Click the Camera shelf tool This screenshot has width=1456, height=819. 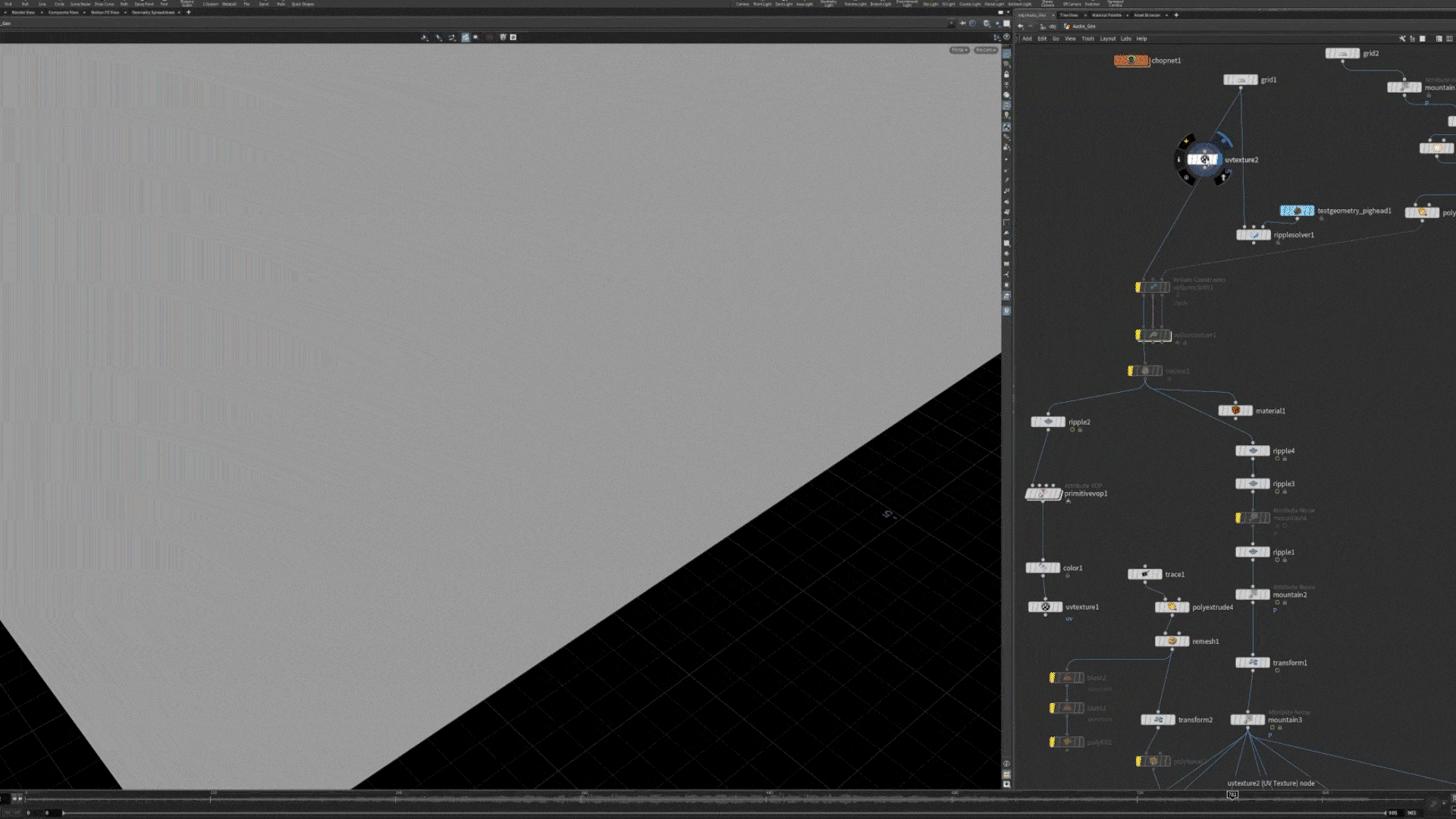[742, 4]
